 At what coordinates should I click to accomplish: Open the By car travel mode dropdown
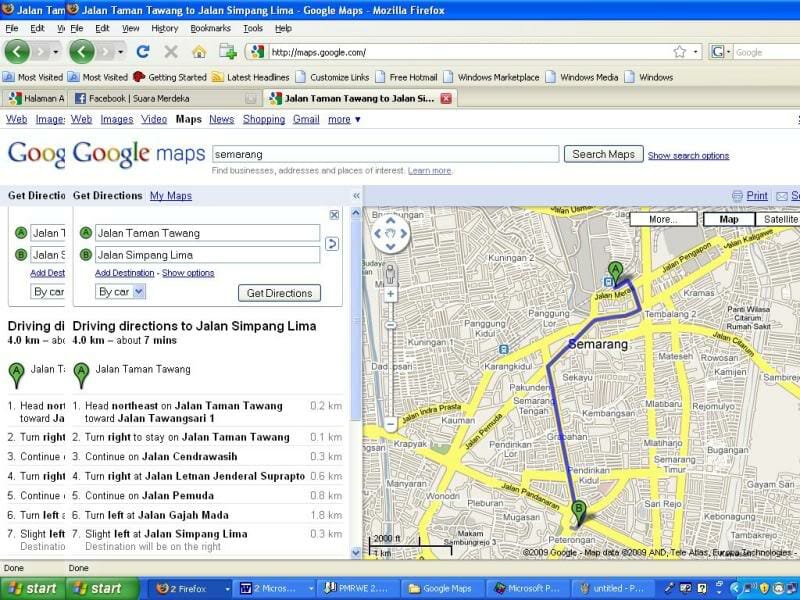[x=120, y=292]
